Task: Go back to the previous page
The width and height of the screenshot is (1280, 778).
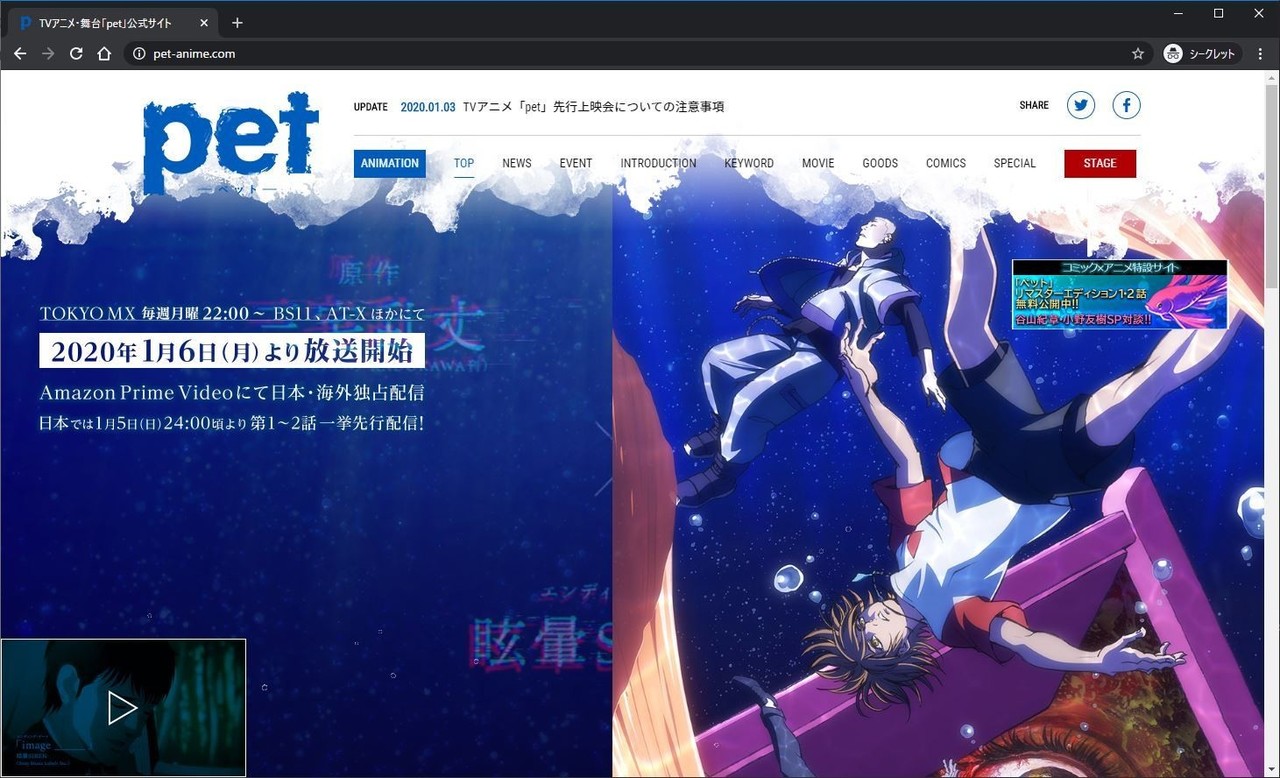Action: (20, 54)
